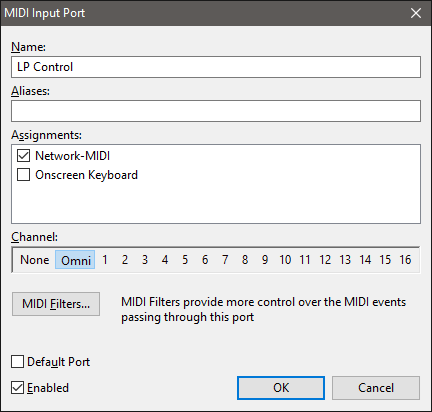Choose MIDI channel 4
The width and height of the screenshot is (432, 412).
pyautogui.click(x=165, y=260)
